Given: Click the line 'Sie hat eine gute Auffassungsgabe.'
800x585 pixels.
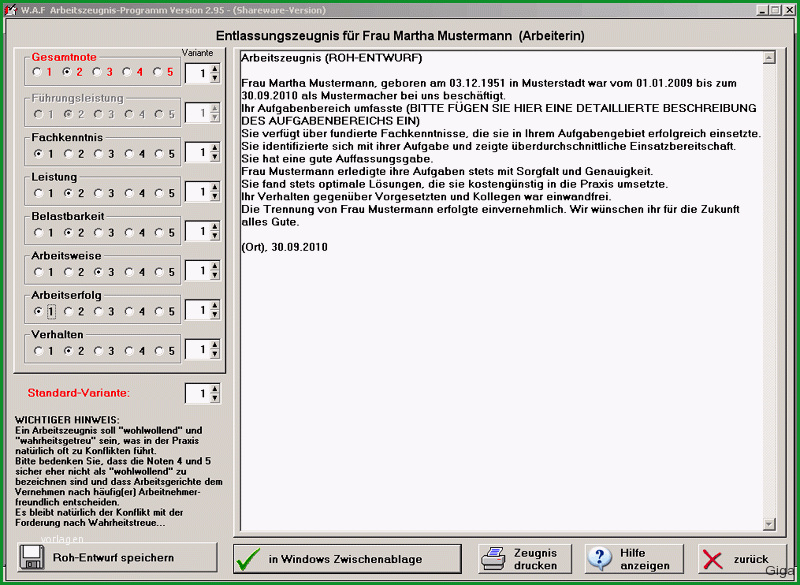Looking at the screenshot, I should pyautogui.click(x=337, y=159).
